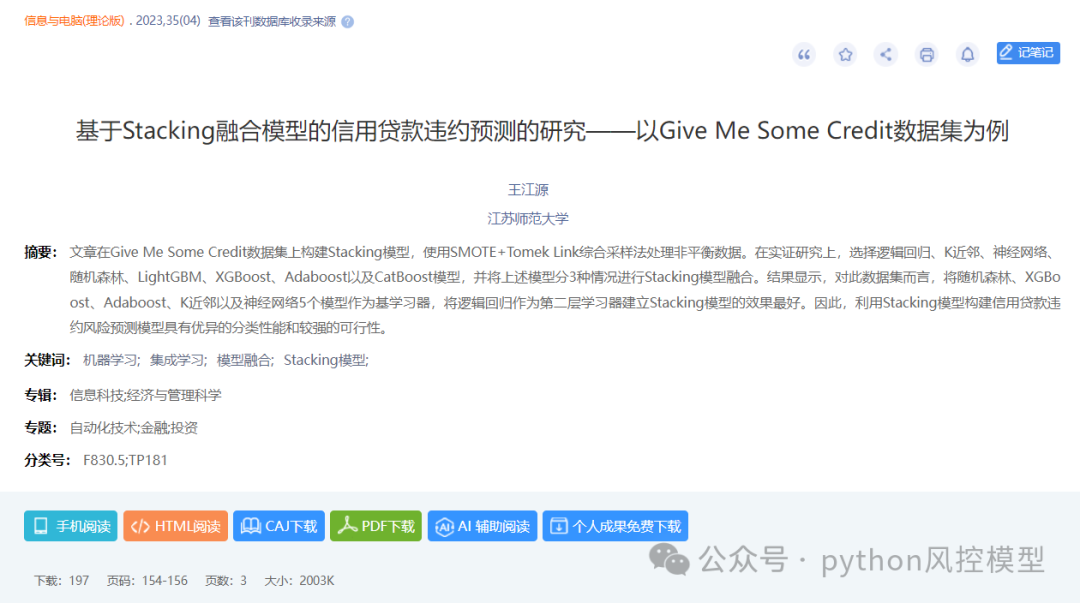Launch AI 辅助阅读
This screenshot has width=1080, height=603.
click(482, 527)
